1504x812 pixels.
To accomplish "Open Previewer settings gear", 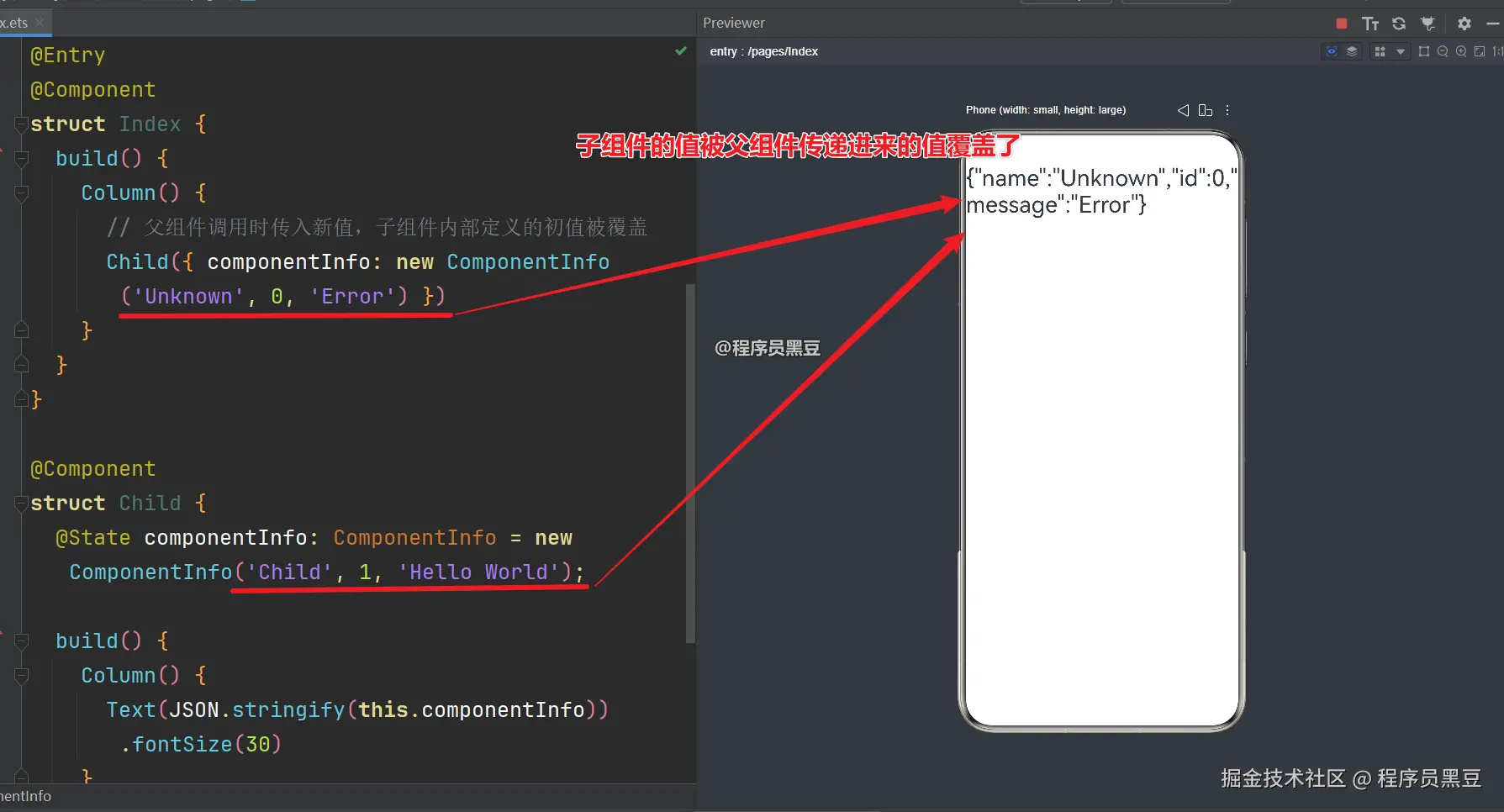I will (x=1464, y=24).
